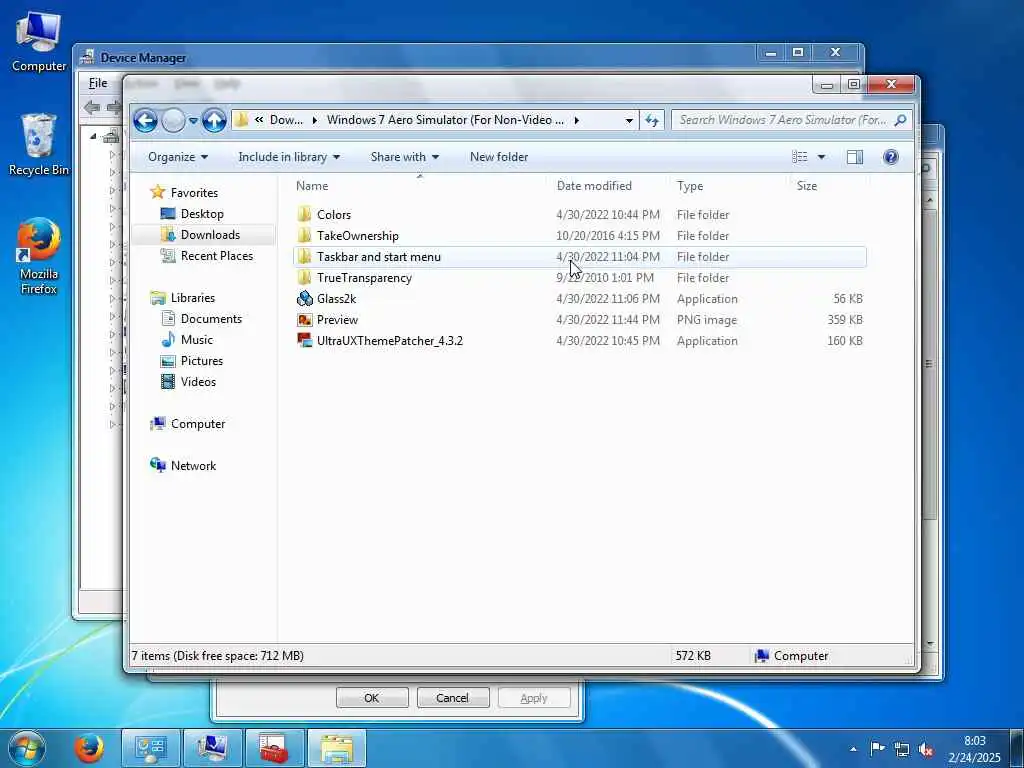Open the Recycle Bin desktop icon

pyautogui.click(x=39, y=145)
